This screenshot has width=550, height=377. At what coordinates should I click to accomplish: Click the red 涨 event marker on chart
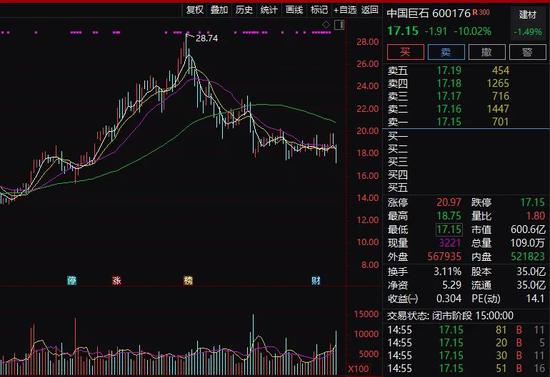click(116, 281)
